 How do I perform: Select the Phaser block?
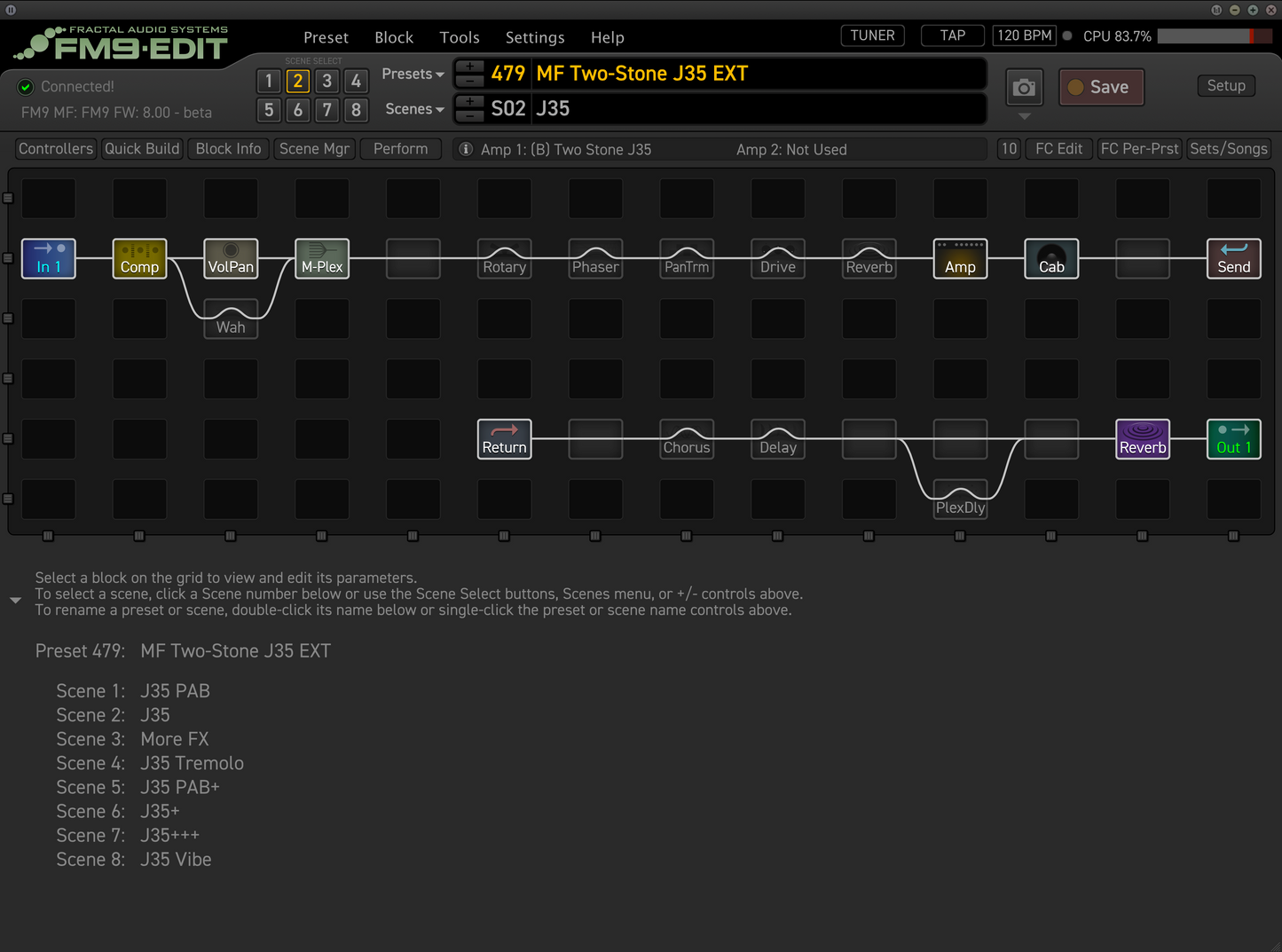click(x=595, y=258)
